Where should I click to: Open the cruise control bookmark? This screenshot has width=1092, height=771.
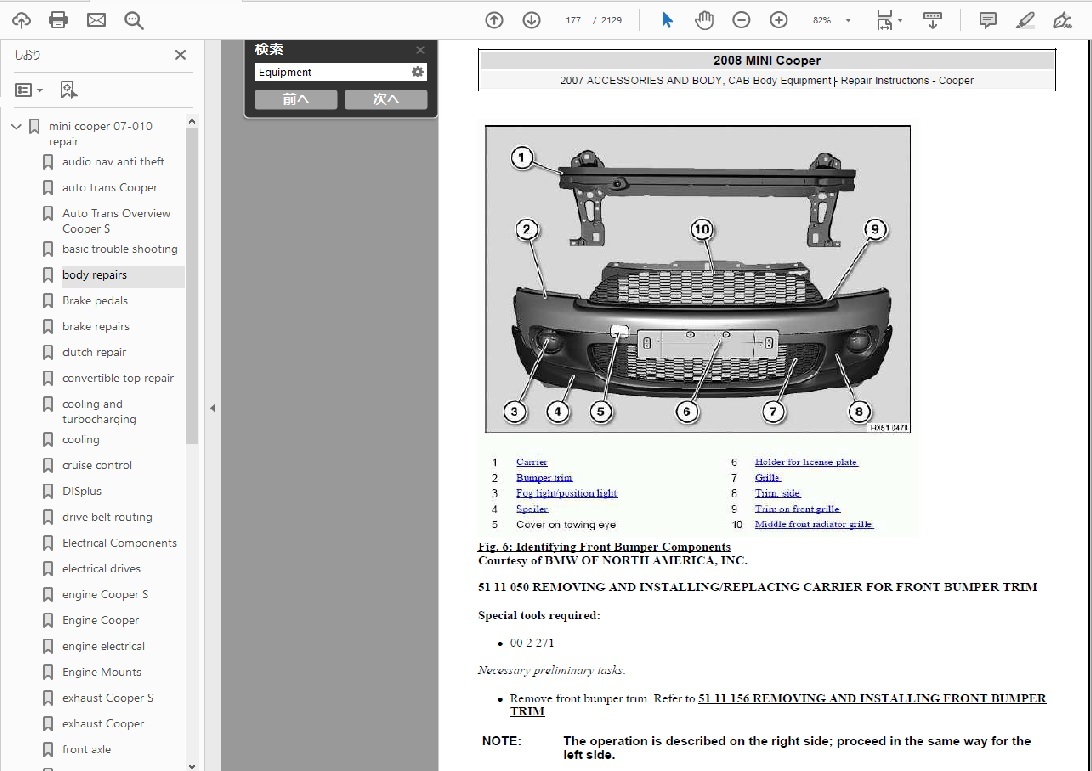click(x=97, y=465)
